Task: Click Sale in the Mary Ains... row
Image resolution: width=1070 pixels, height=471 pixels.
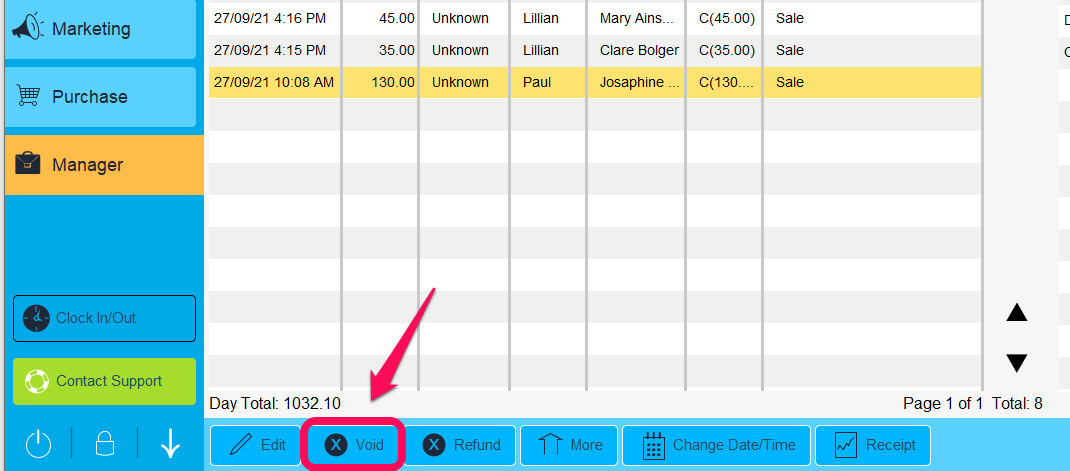Action: (790, 18)
